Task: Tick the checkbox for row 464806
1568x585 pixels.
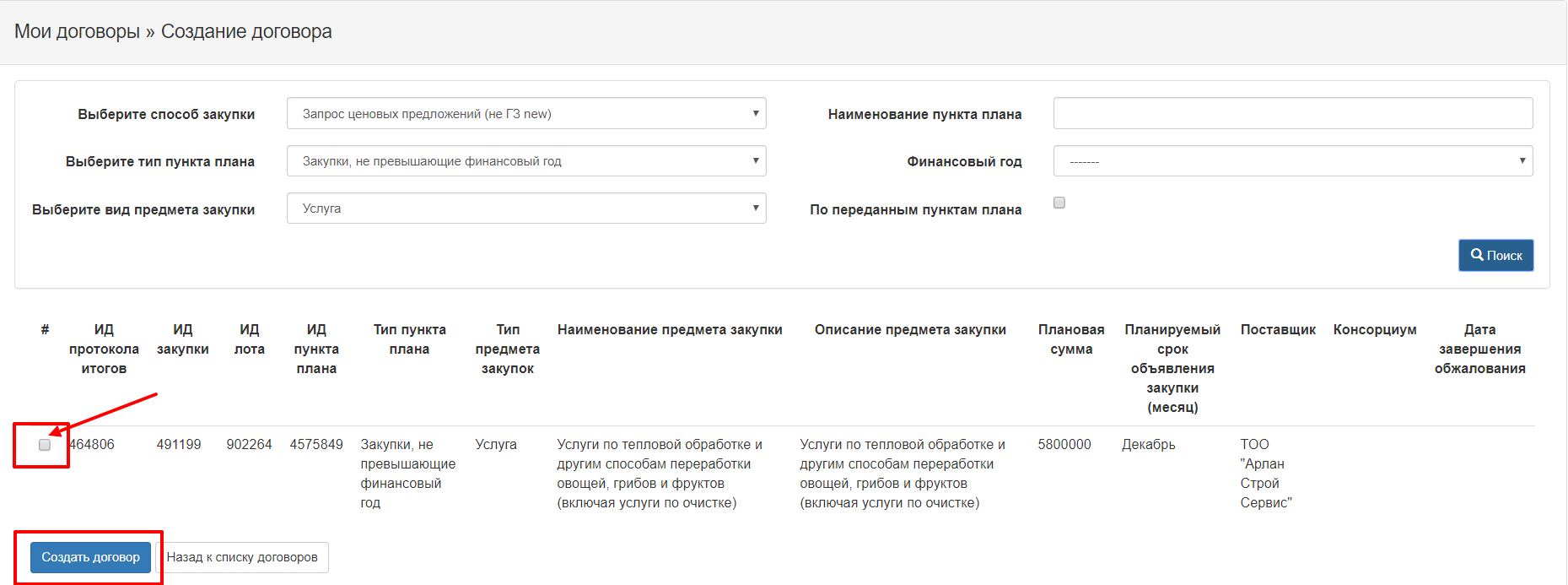Action: 45,445
